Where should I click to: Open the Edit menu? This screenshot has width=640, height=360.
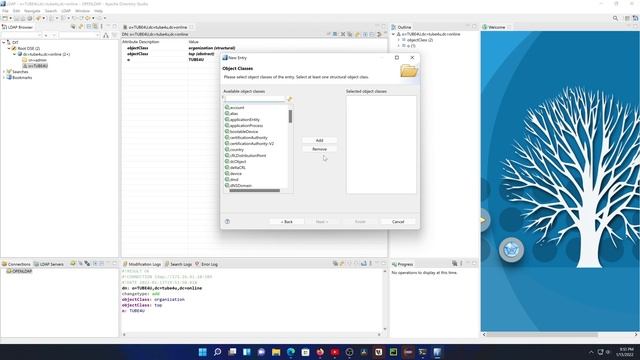pyautogui.click(x=16, y=11)
